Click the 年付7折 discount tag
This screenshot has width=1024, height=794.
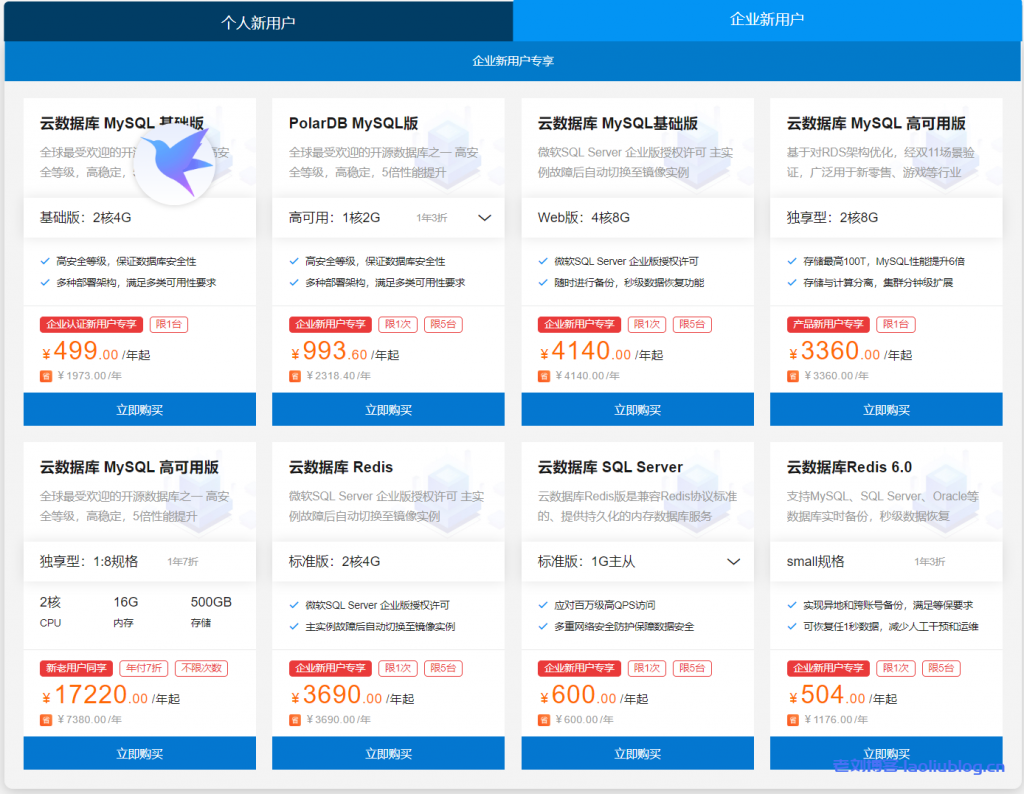click(144, 668)
